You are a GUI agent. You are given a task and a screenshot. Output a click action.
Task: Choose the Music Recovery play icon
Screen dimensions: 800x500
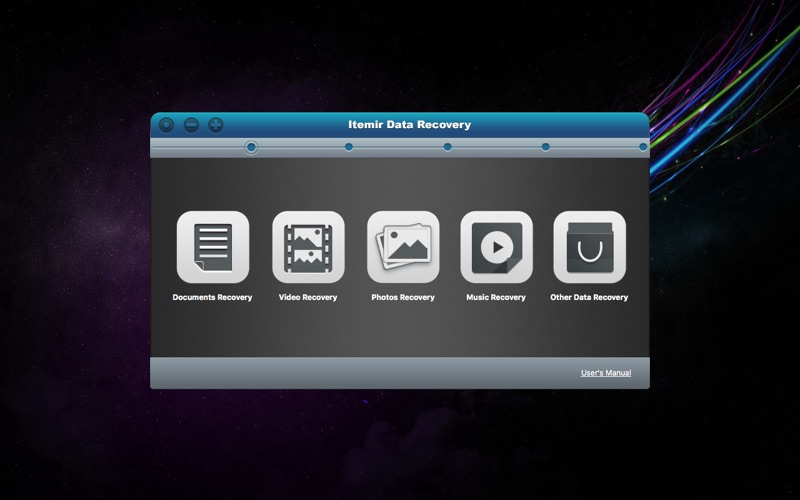[x=496, y=247]
